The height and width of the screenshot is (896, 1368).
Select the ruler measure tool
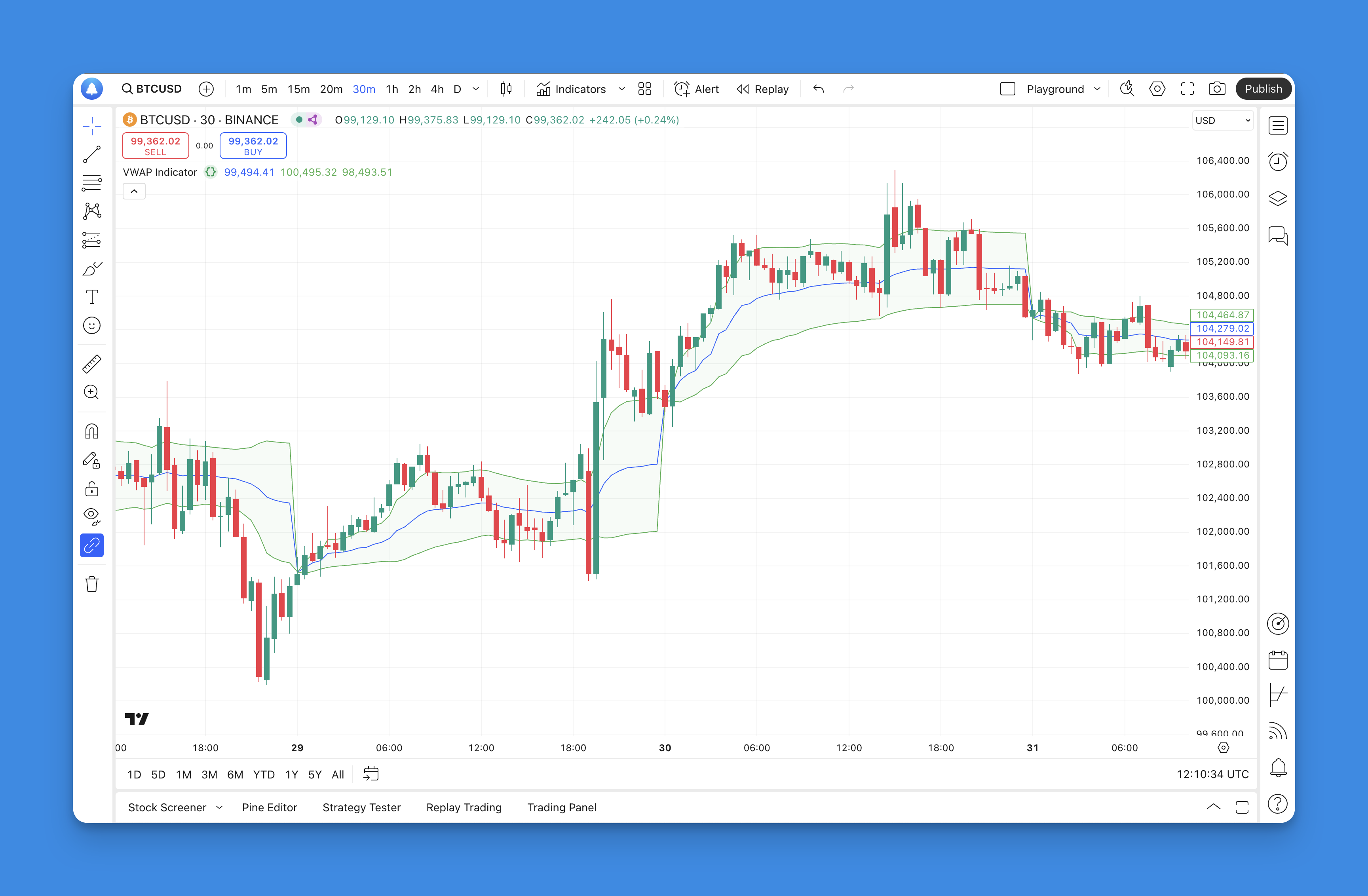[92, 364]
